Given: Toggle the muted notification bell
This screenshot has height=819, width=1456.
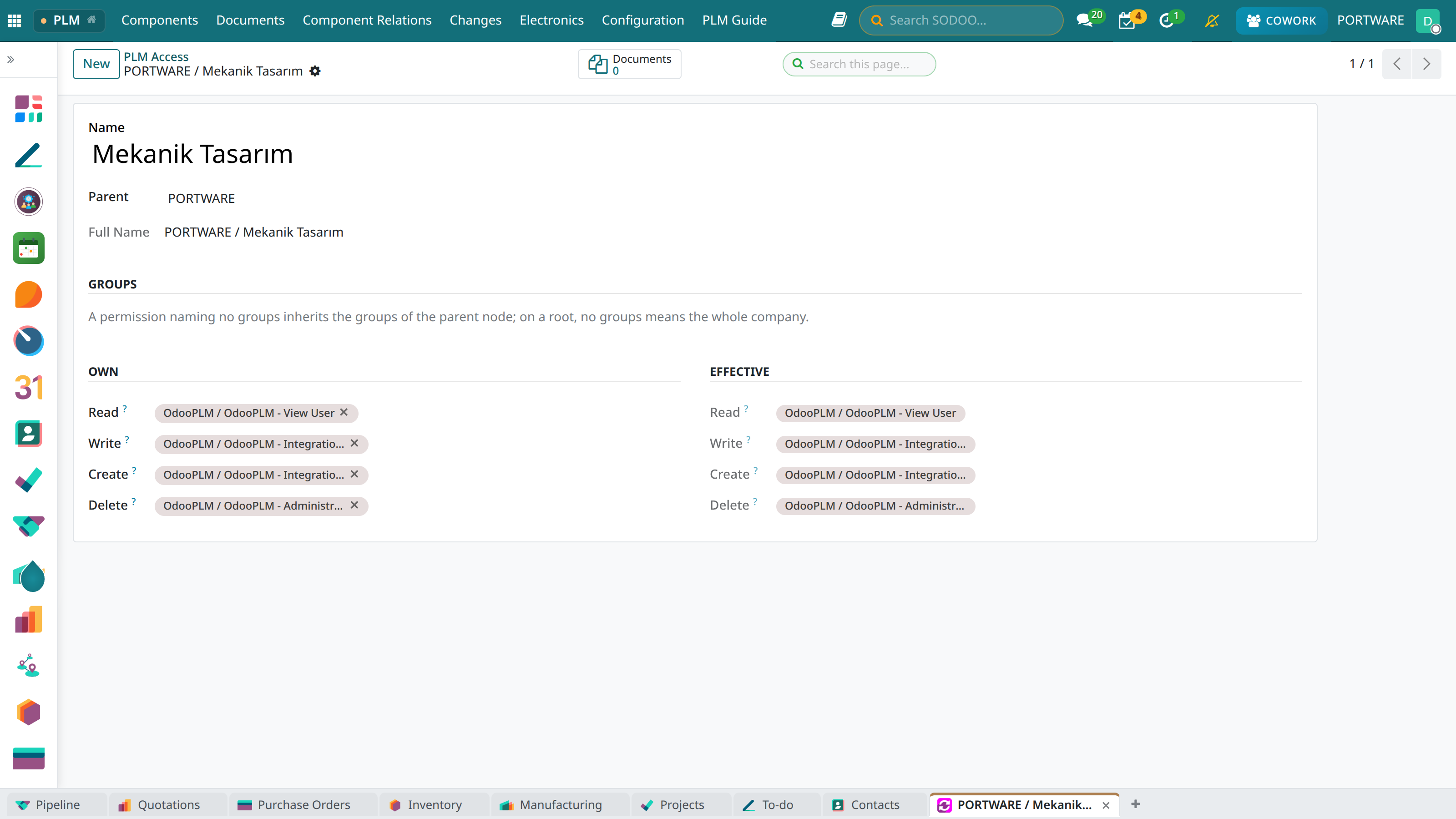Looking at the screenshot, I should pos(1211,21).
